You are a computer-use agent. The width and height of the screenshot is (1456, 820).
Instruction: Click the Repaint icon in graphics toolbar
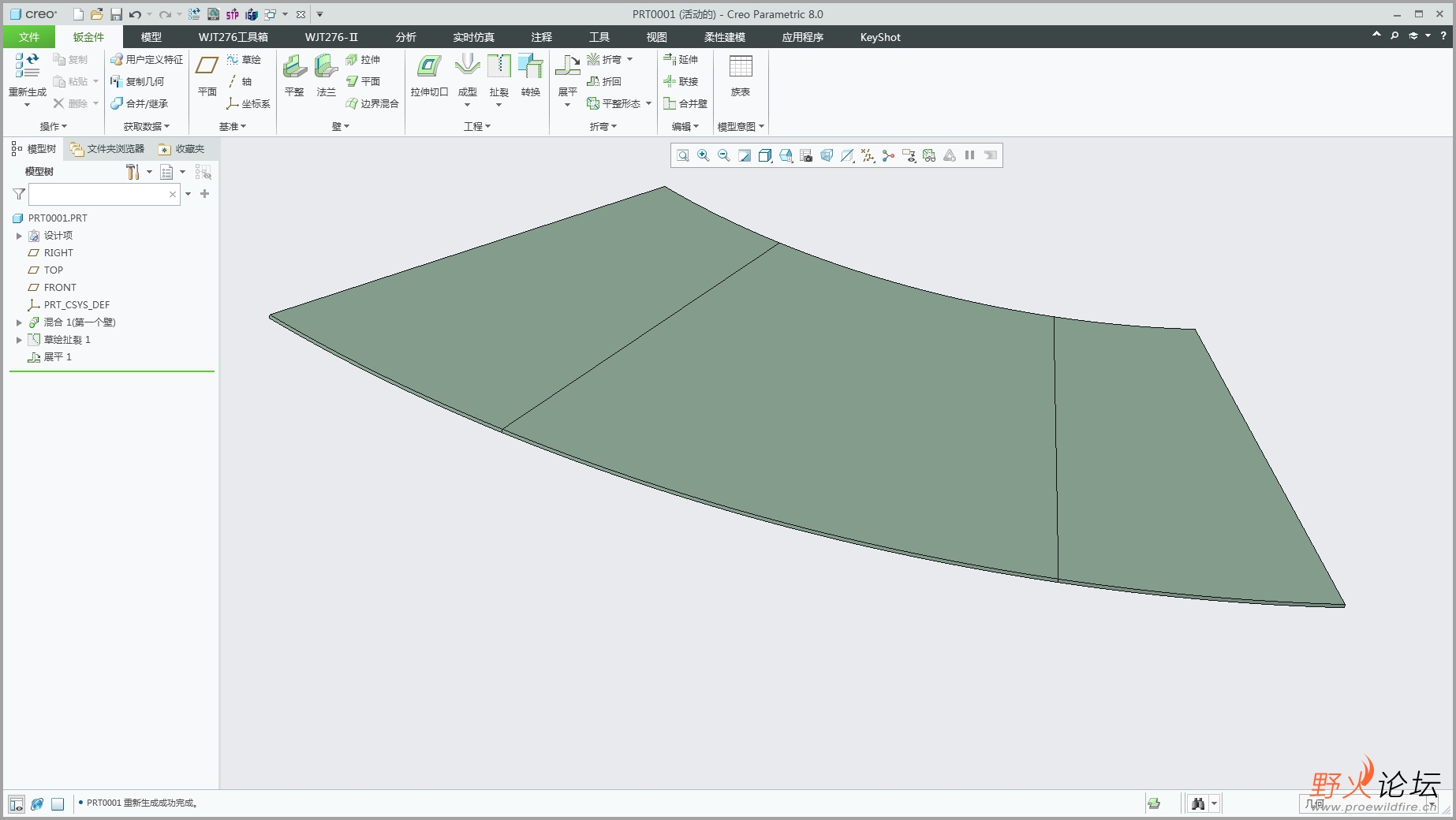[745, 155]
